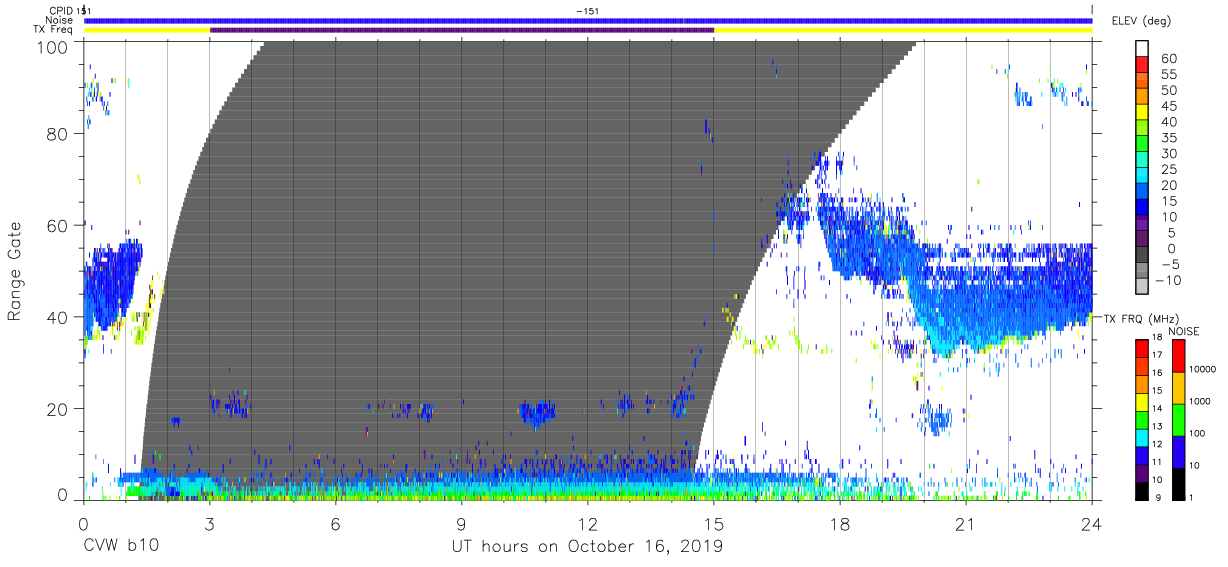The image size is (1228, 567).
Task: Click the "ELEV (deg)" legend title
Action: (x=1141, y=20)
